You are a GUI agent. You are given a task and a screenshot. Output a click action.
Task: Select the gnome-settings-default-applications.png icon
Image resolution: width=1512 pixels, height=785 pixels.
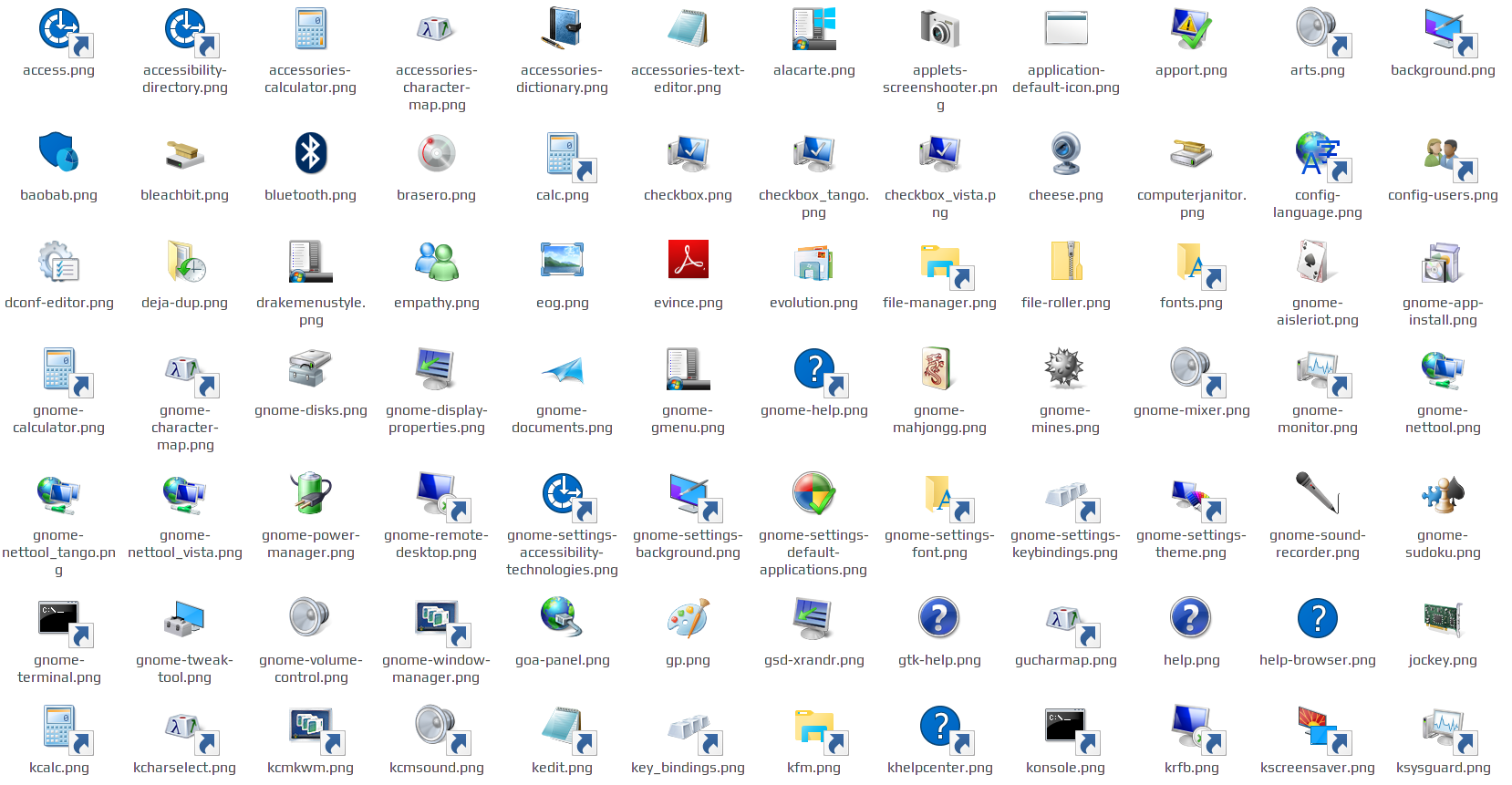click(813, 493)
